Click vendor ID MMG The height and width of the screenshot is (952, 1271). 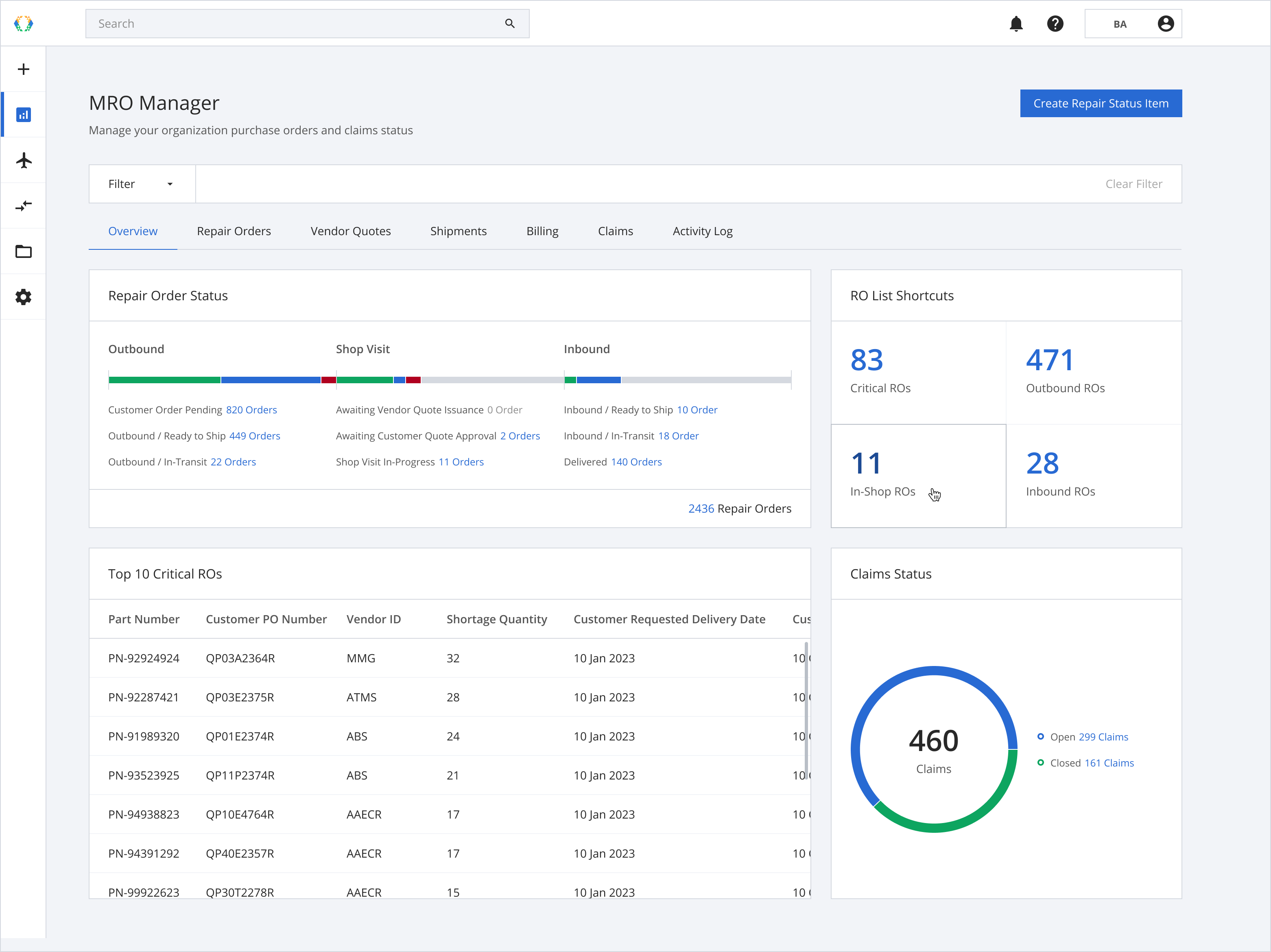point(361,658)
